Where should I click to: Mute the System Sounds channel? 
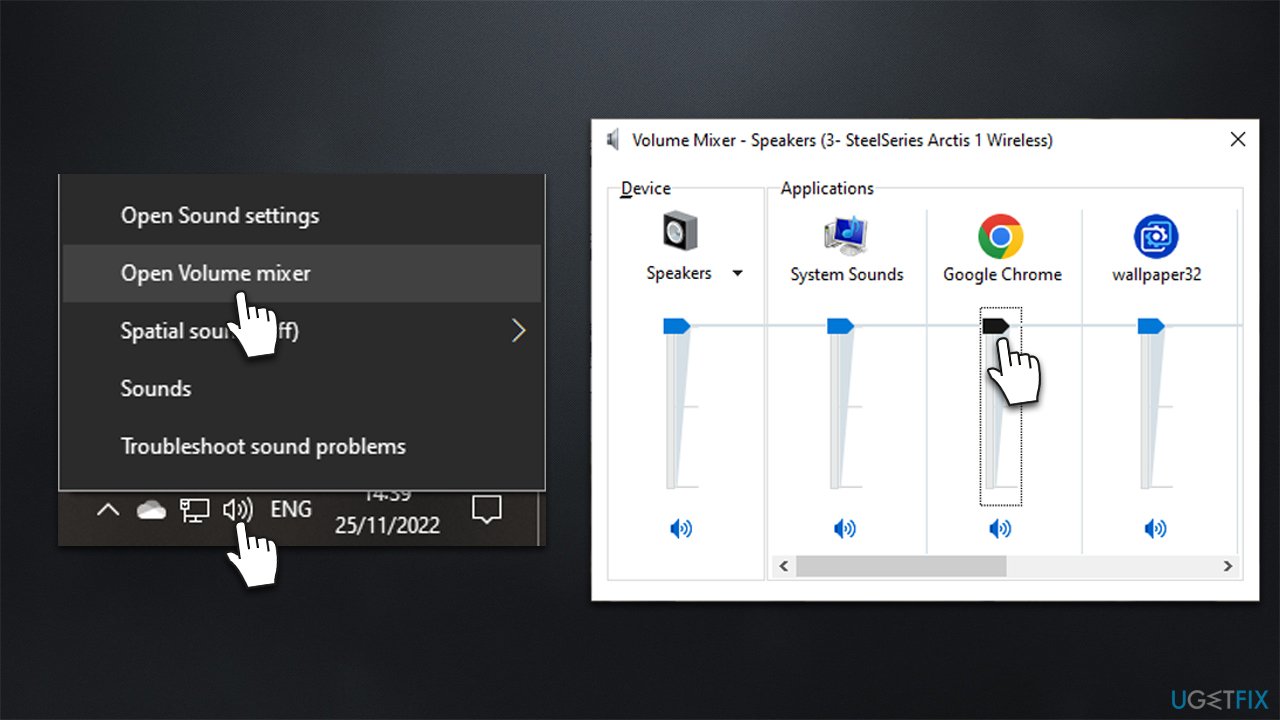coord(845,528)
